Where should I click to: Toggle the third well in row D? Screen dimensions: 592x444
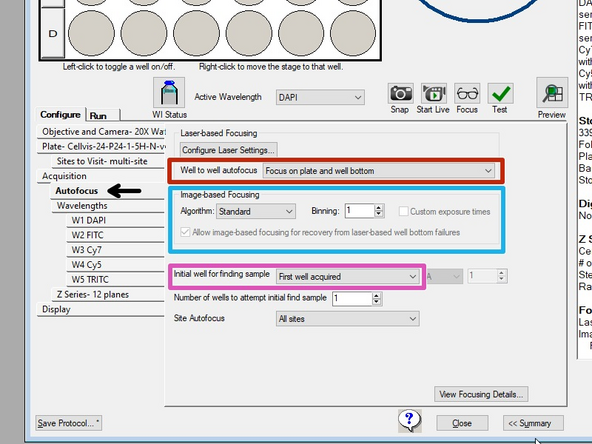[196, 33]
